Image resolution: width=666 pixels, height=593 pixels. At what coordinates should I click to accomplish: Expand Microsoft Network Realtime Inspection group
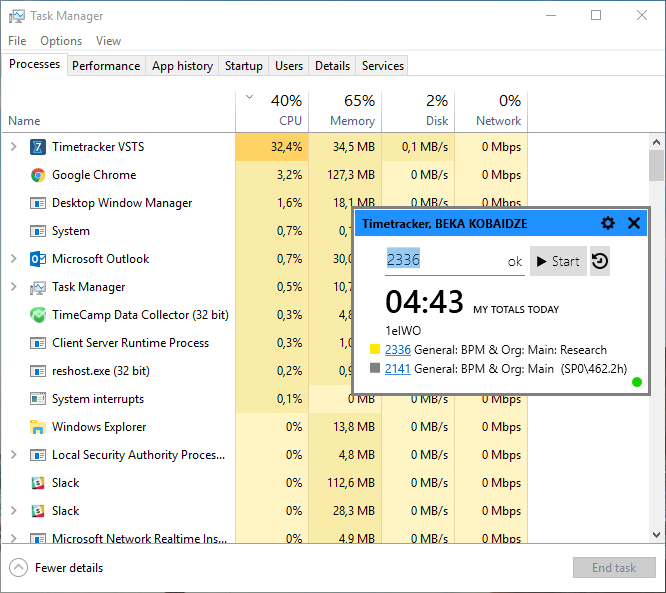[14, 538]
